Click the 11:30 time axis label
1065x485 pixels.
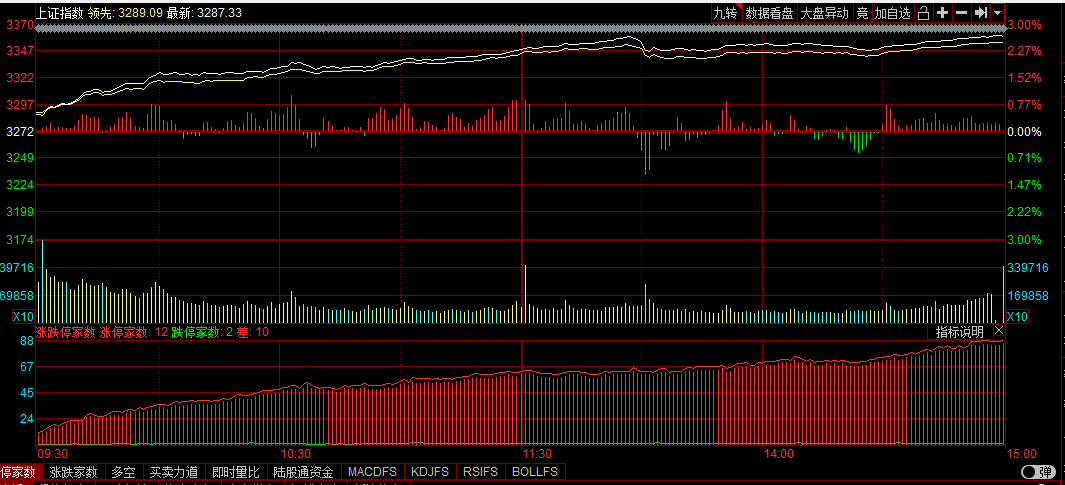(x=537, y=453)
